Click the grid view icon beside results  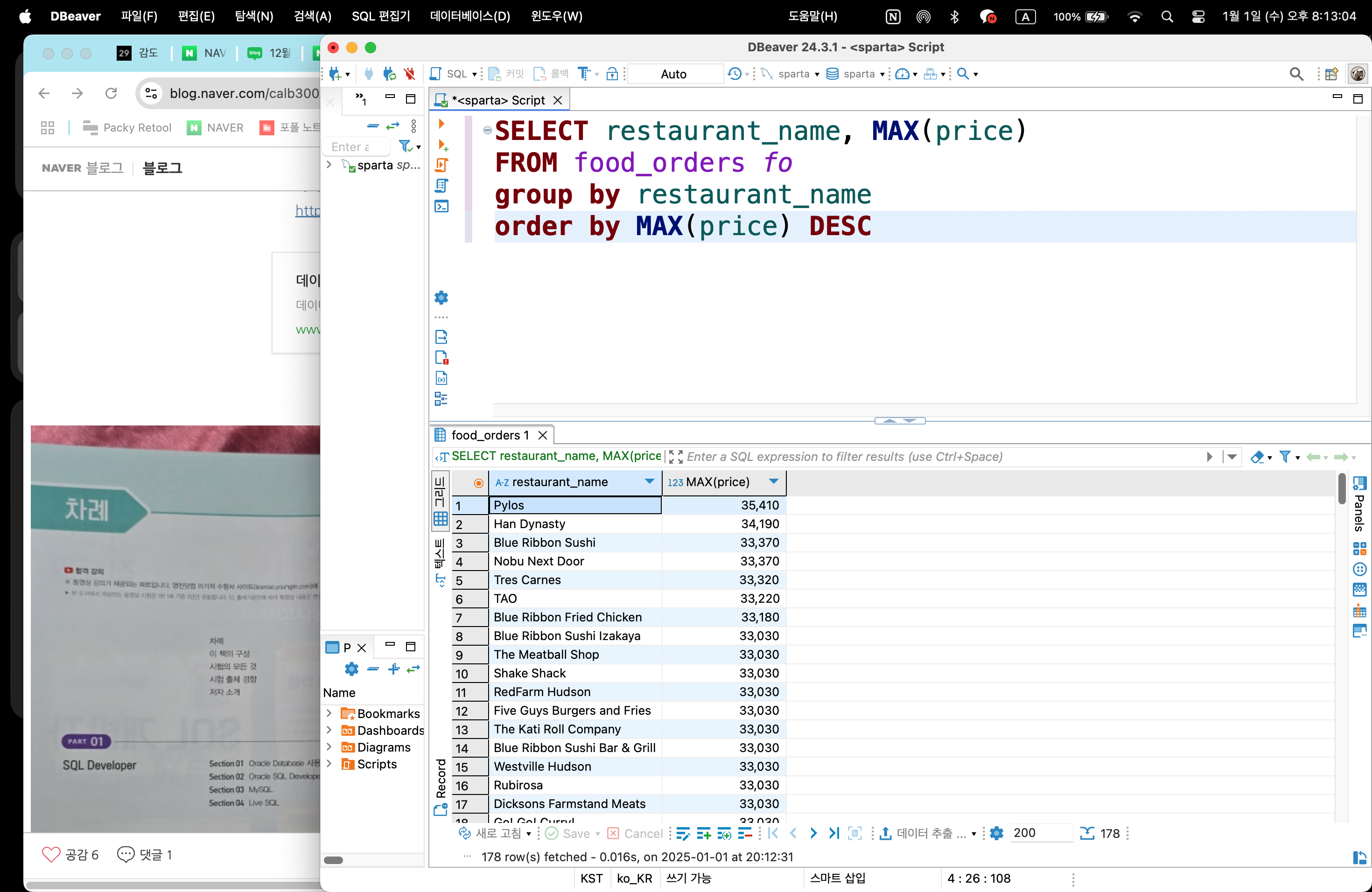(441, 519)
